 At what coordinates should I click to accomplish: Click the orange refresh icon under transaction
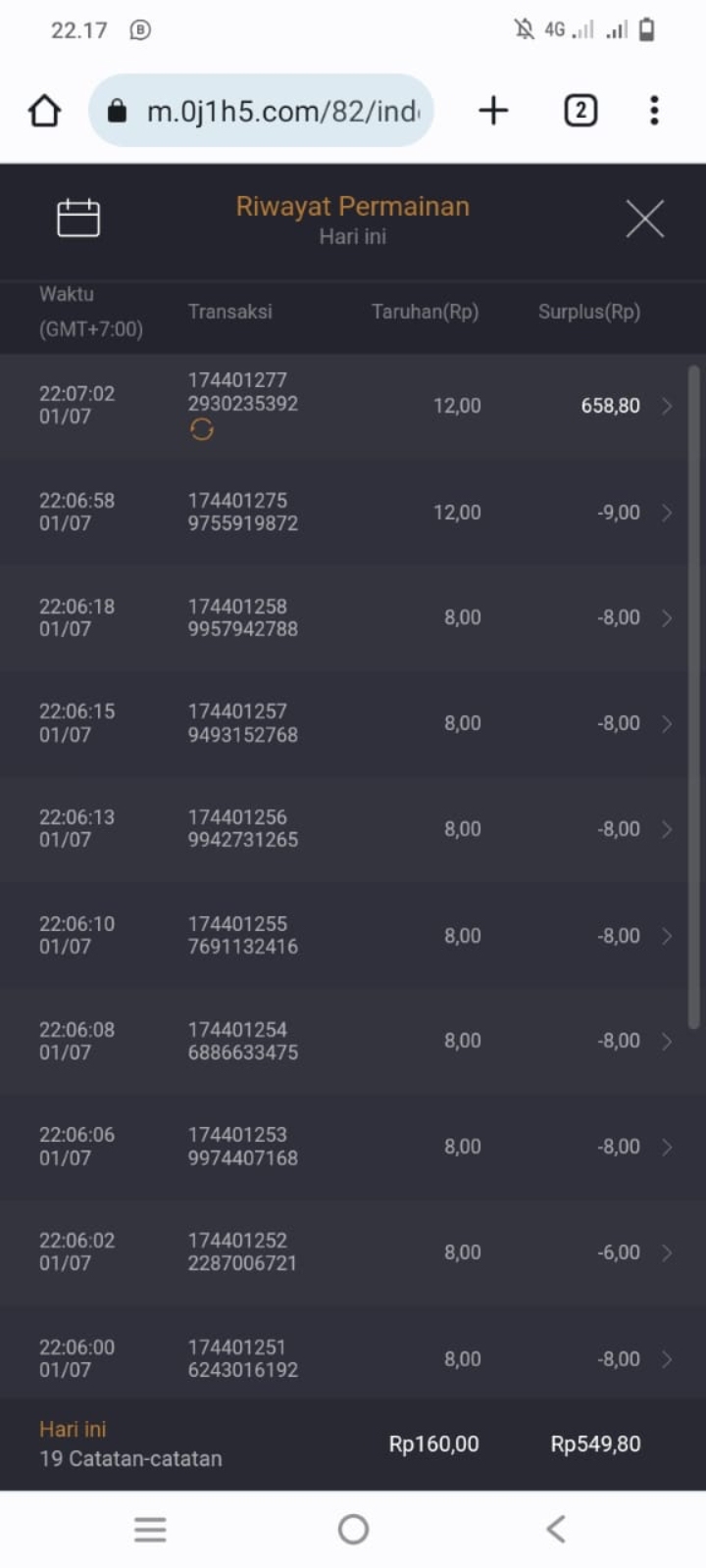[x=202, y=429]
